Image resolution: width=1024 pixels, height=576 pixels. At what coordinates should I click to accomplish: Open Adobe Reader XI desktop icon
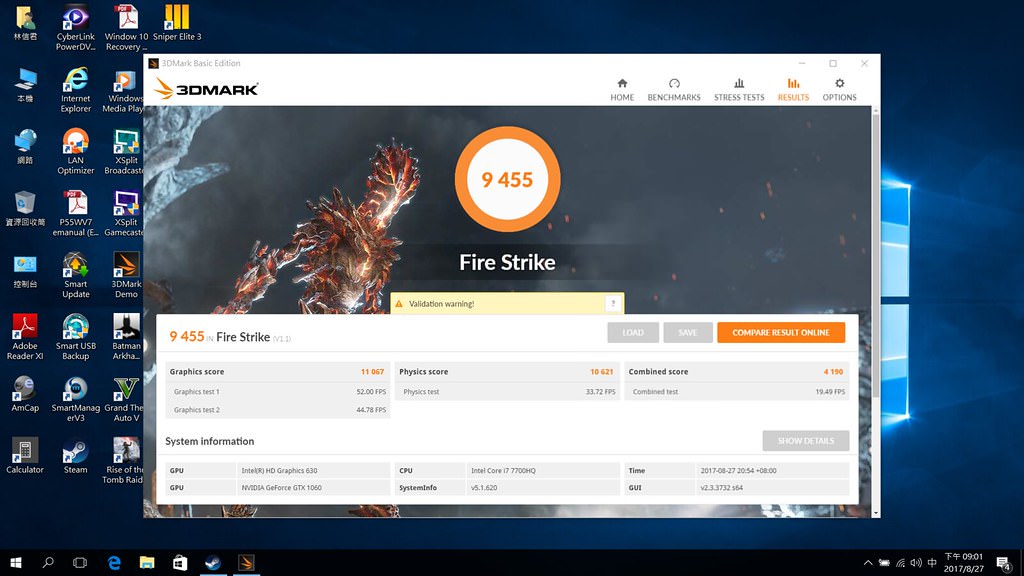(x=25, y=338)
